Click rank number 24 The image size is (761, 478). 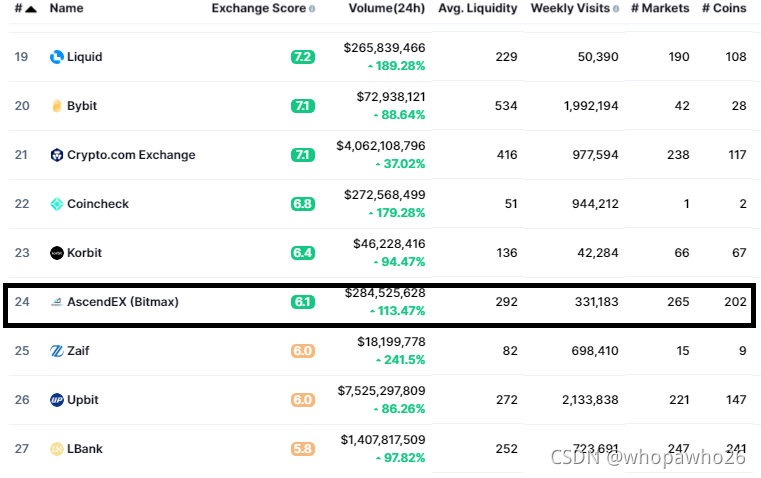(x=22, y=302)
